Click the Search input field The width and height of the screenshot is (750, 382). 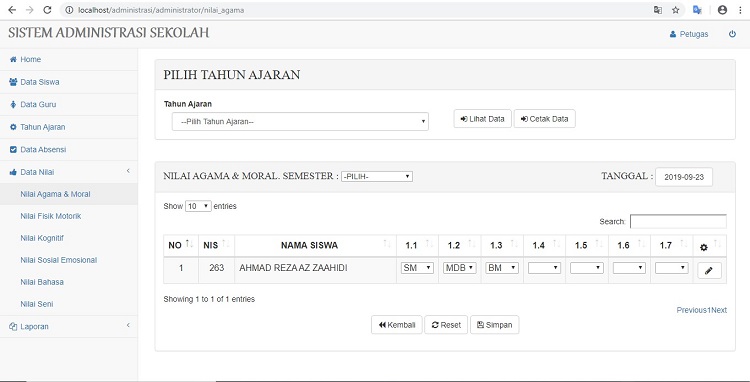678,221
